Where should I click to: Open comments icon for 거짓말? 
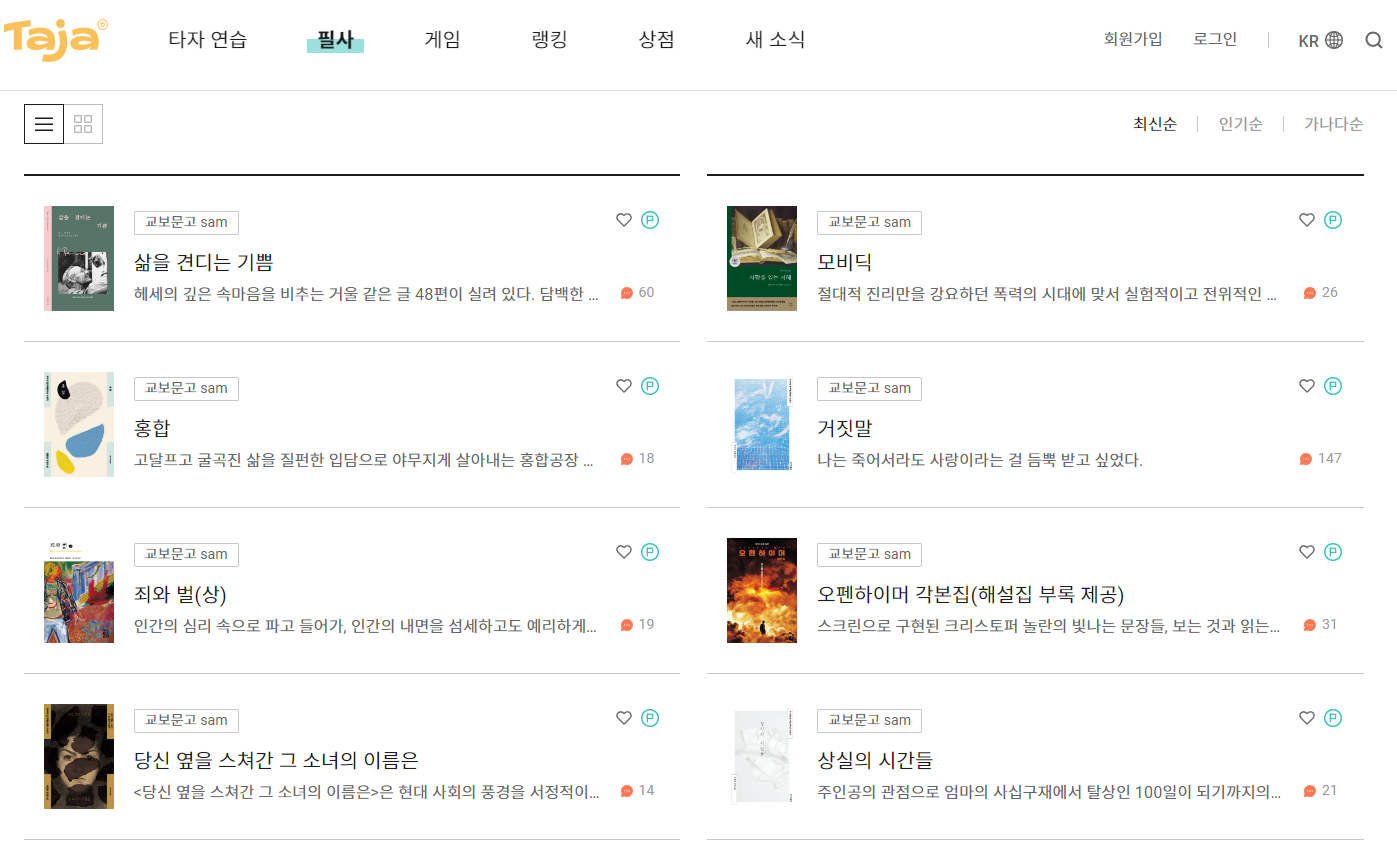[1306, 459]
